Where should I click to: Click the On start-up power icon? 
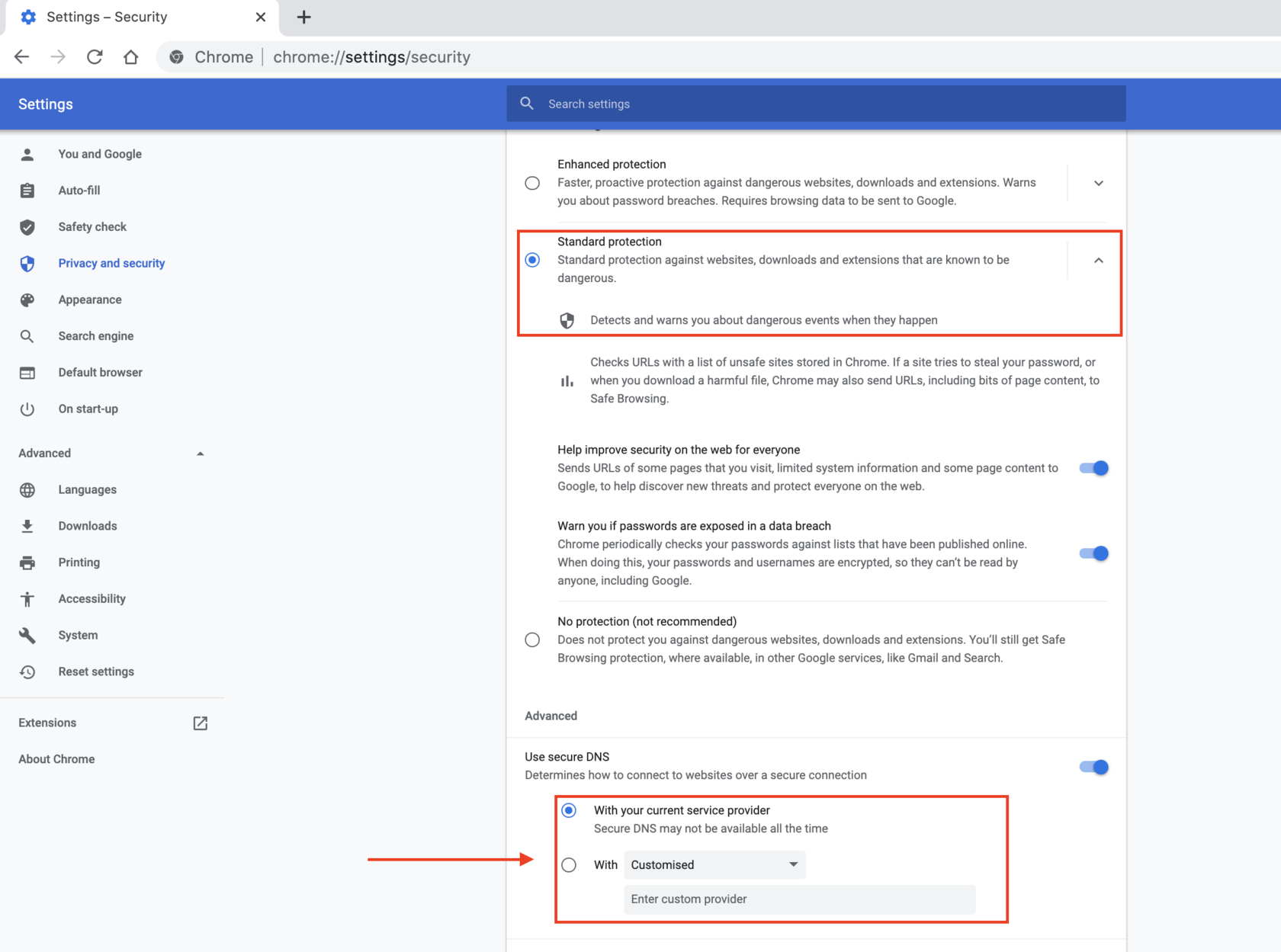coord(27,409)
